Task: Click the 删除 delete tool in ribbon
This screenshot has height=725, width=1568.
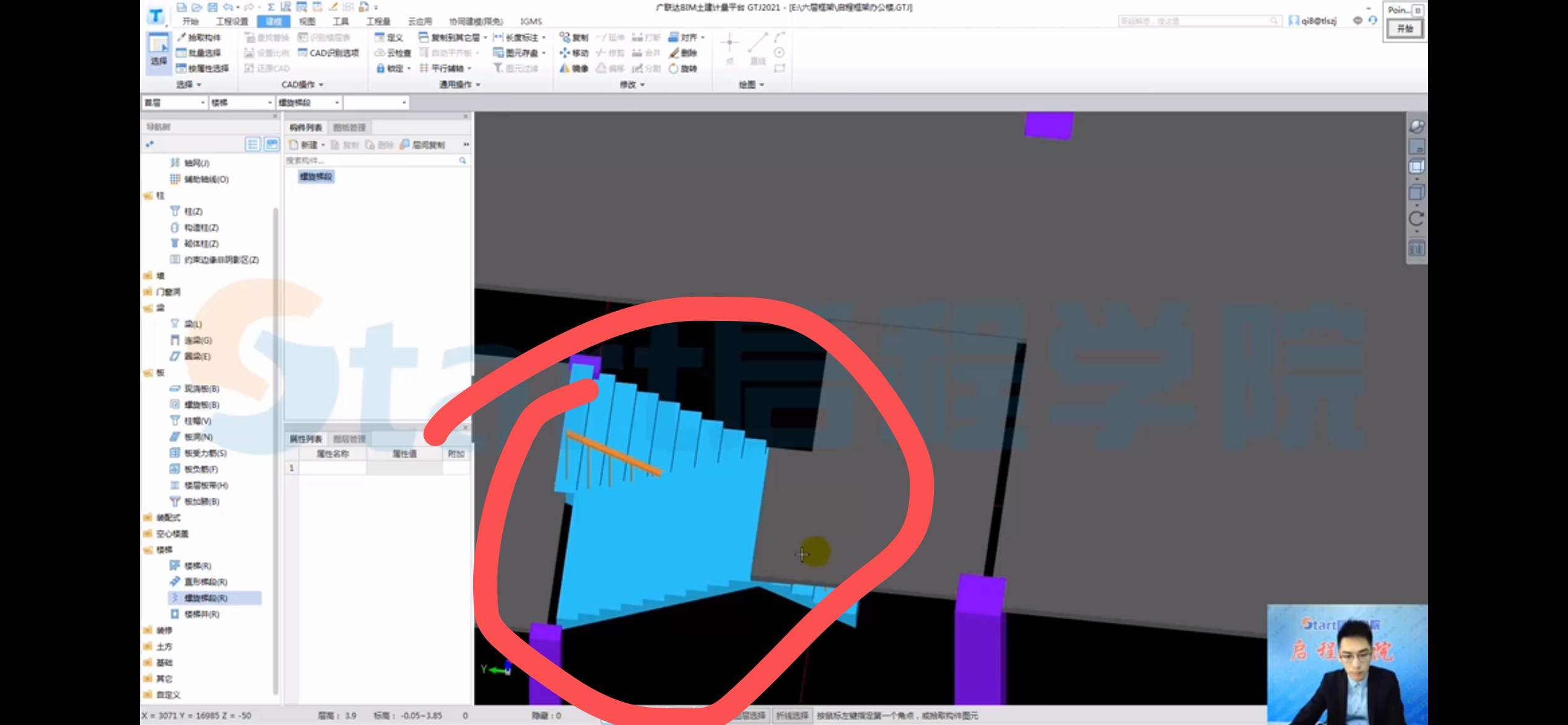Action: click(682, 53)
